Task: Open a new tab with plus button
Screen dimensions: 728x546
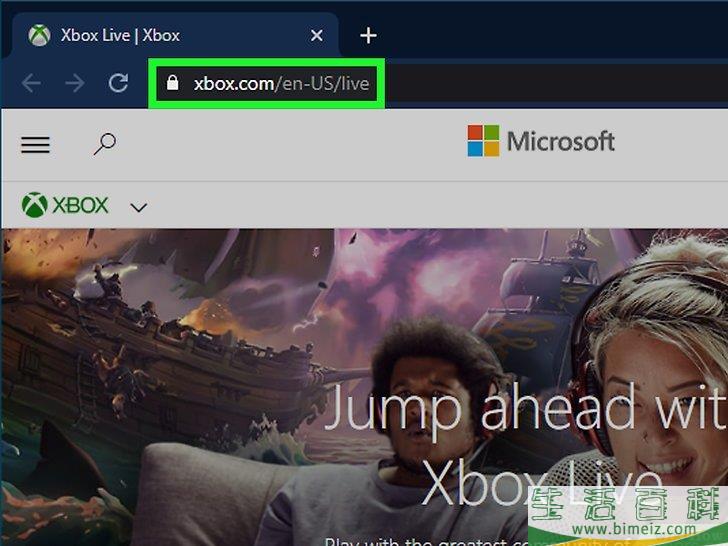Action: tap(368, 35)
